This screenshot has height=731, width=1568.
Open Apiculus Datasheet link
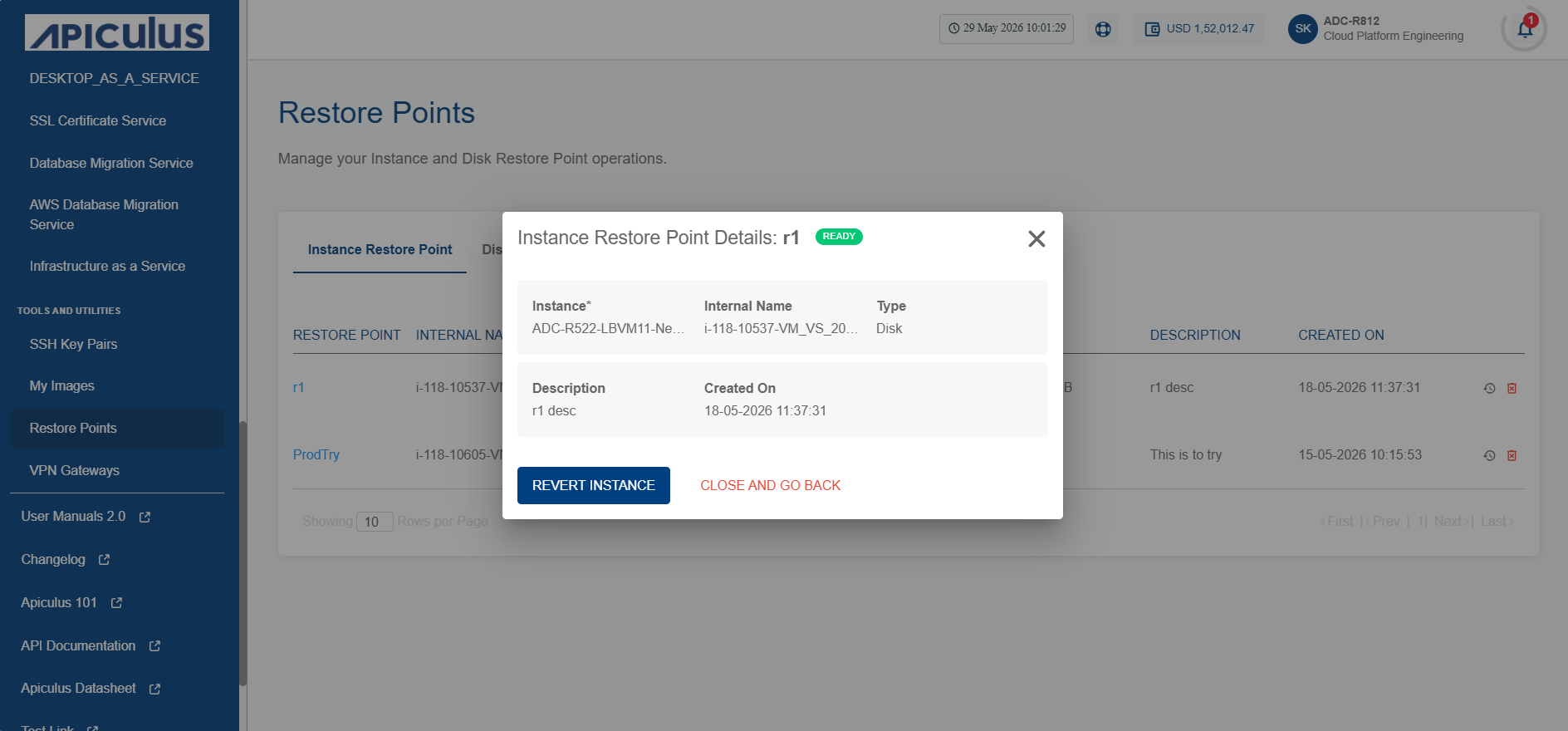tap(78, 688)
